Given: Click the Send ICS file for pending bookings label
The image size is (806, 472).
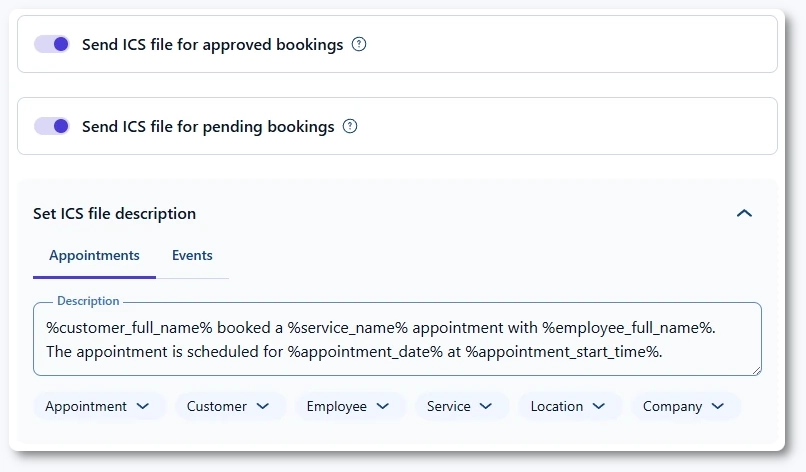Looking at the screenshot, I should click(208, 127).
